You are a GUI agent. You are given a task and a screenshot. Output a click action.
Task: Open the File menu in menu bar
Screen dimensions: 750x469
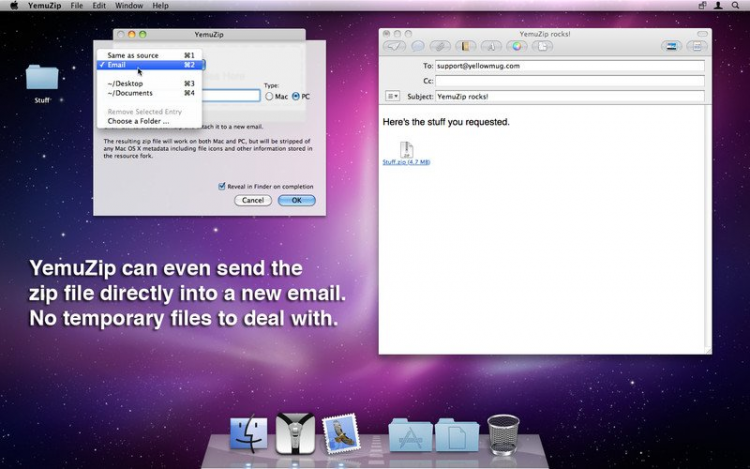coord(77,6)
